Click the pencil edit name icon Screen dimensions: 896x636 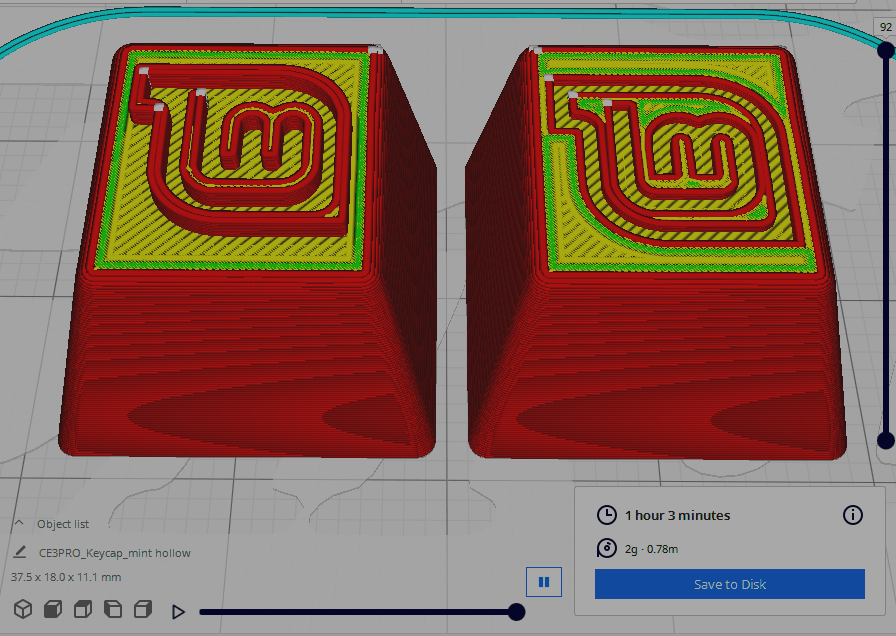click(x=19, y=552)
